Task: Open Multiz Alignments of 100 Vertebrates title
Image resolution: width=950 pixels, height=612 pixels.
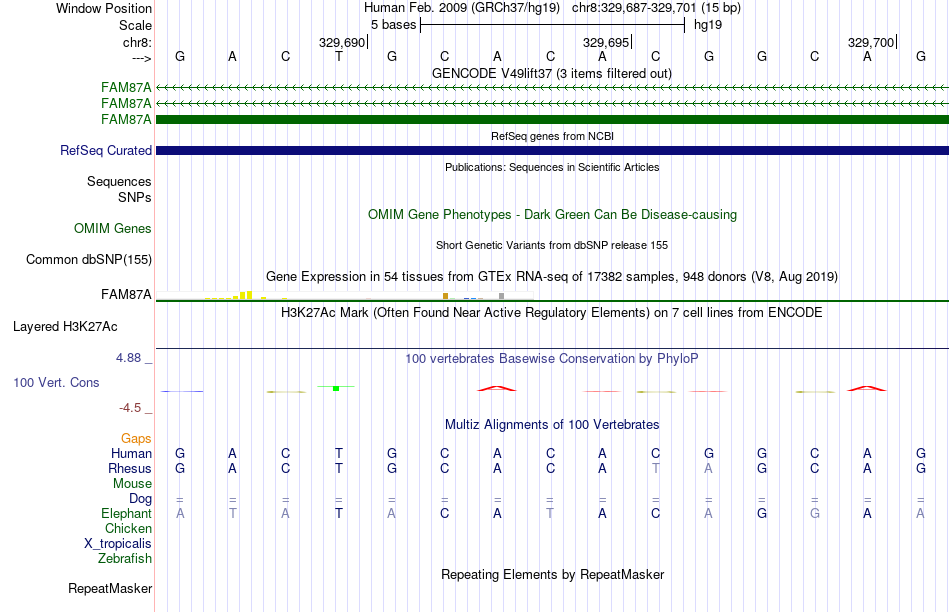Action: coord(552,425)
